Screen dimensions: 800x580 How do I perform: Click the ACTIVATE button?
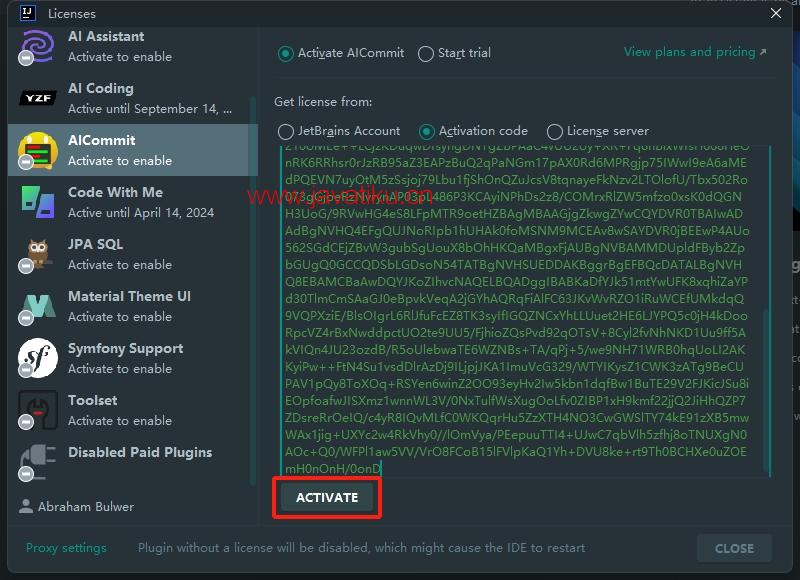click(x=327, y=497)
